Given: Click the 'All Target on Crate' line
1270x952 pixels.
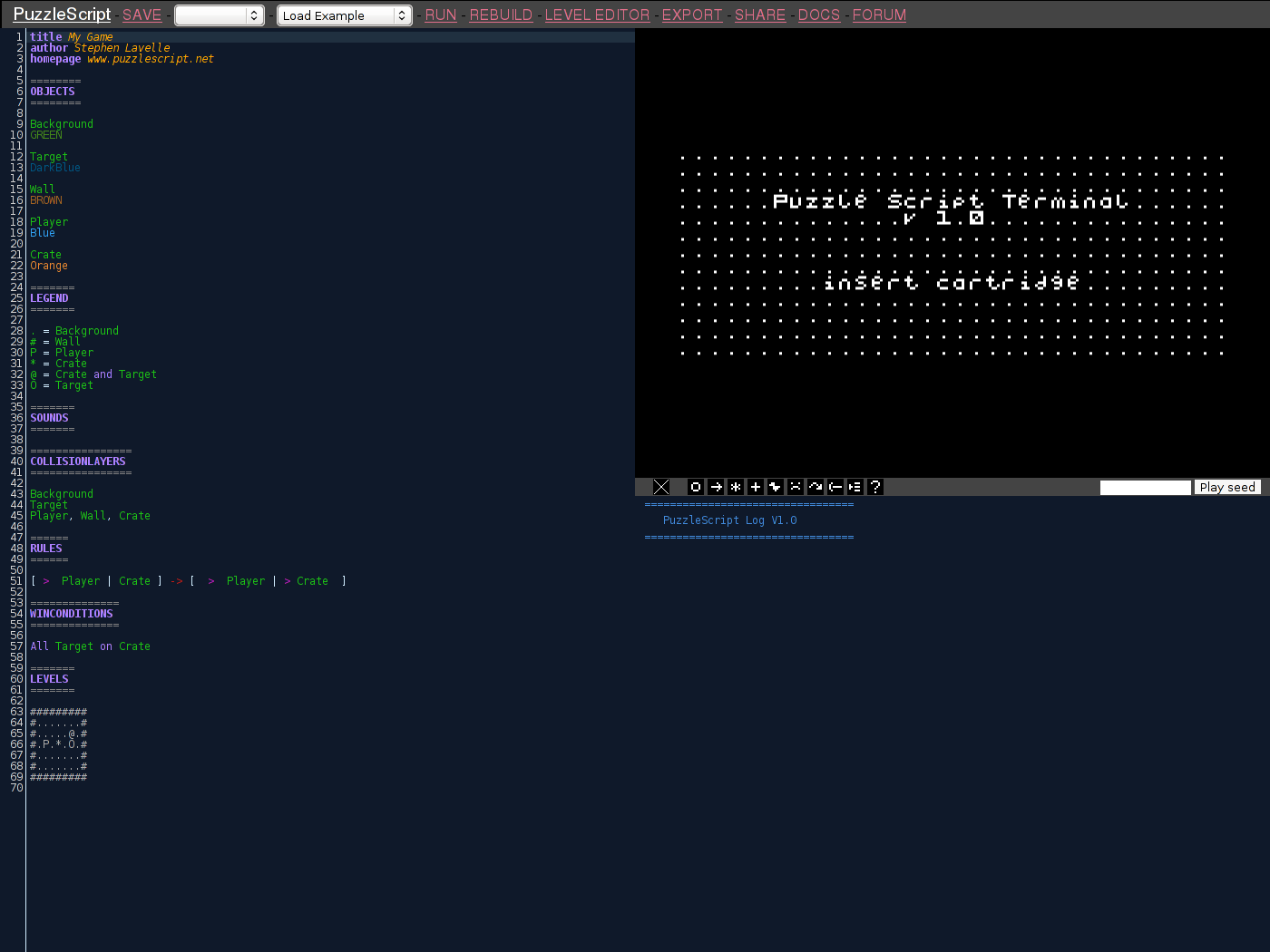Looking at the screenshot, I should 90,646.
